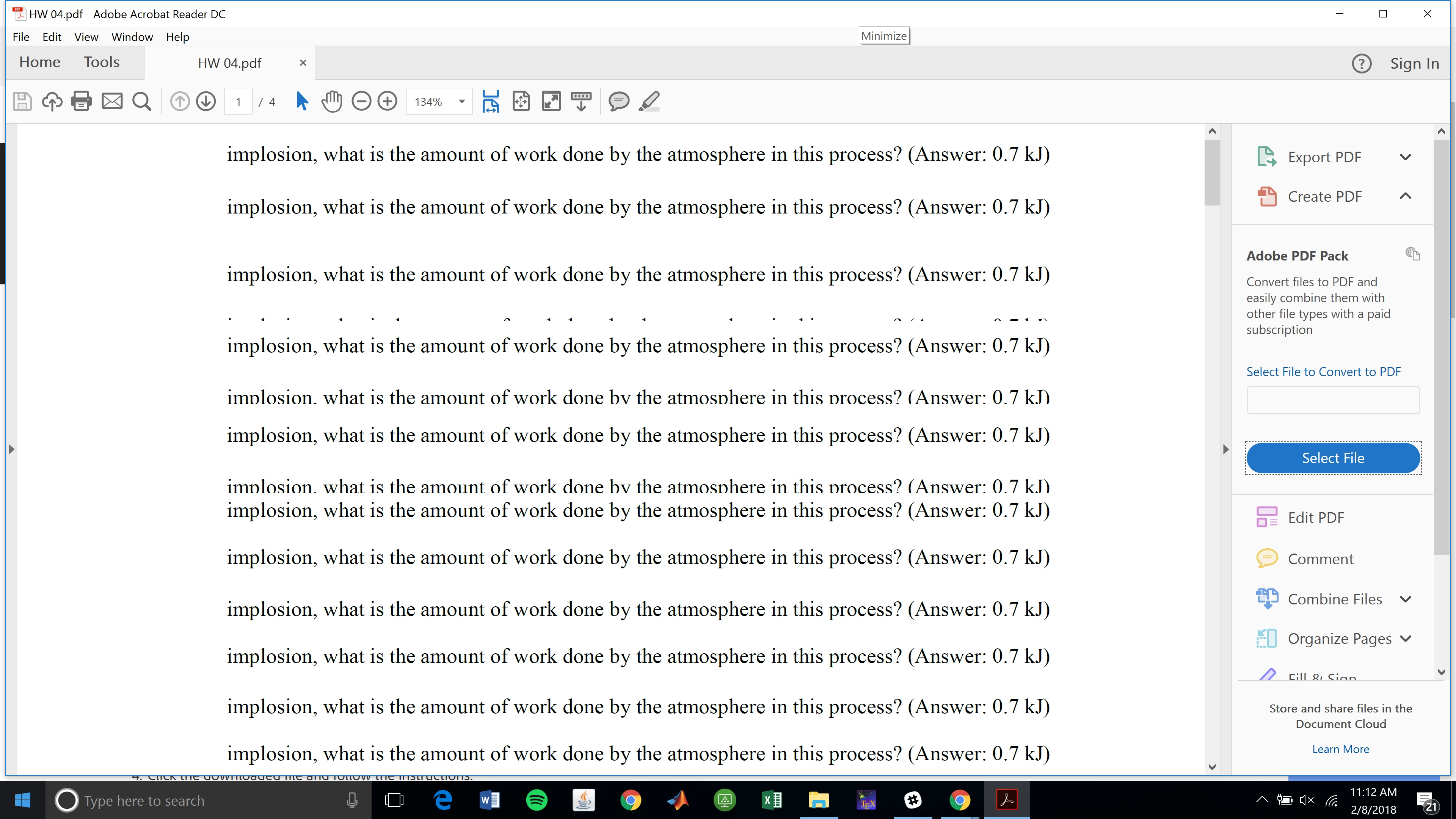Click the Print file icon
The width and height of the screenshot is (1456, 819).
tap(81, 102)
